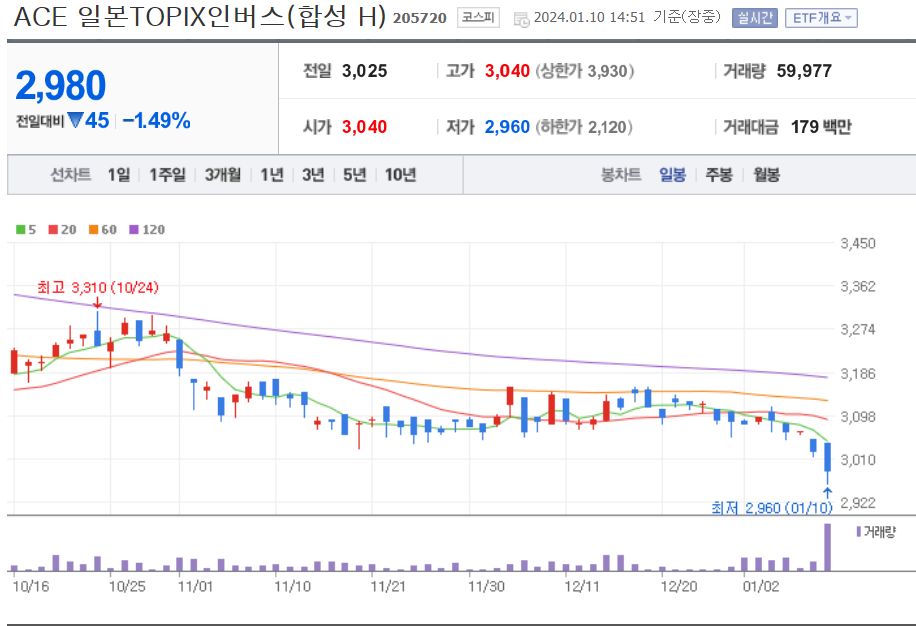The image size is (916, 626).
Task: Open the ETF개요 dropdown
Action: [x=821, y=18]
